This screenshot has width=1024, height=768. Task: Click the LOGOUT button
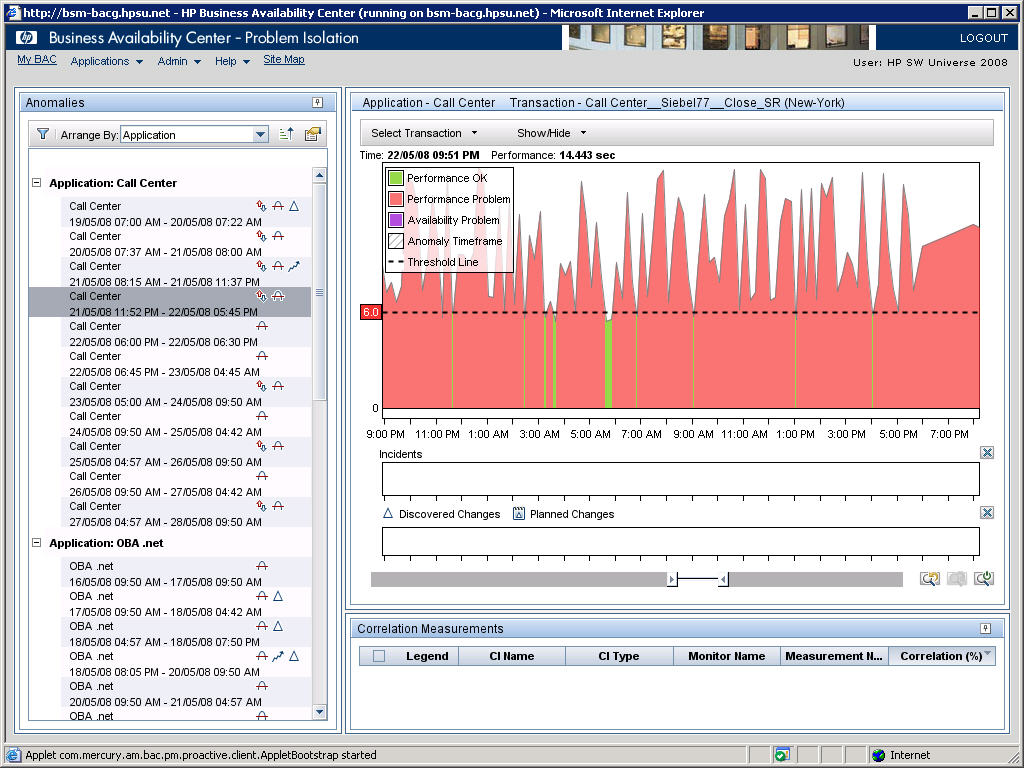pyautogui.click(x=984, y=38)
